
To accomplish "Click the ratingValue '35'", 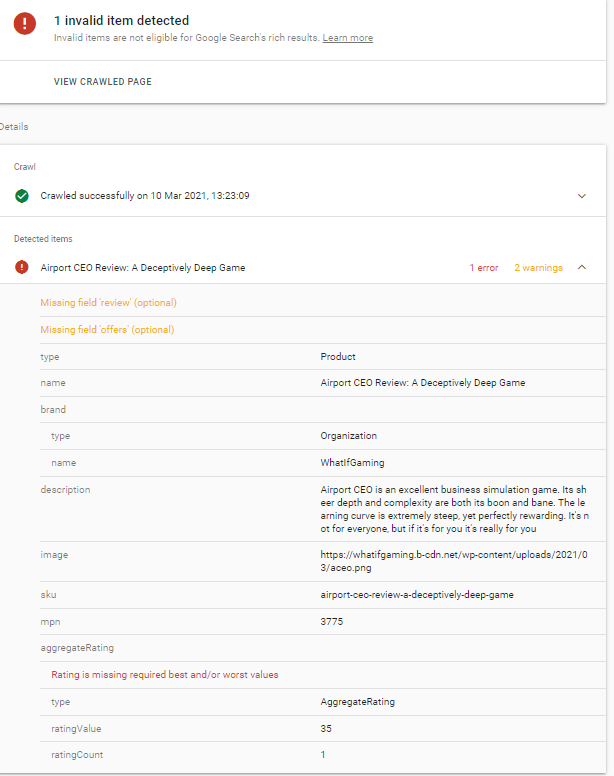I will pyautogui.click(x=326, y=728).
